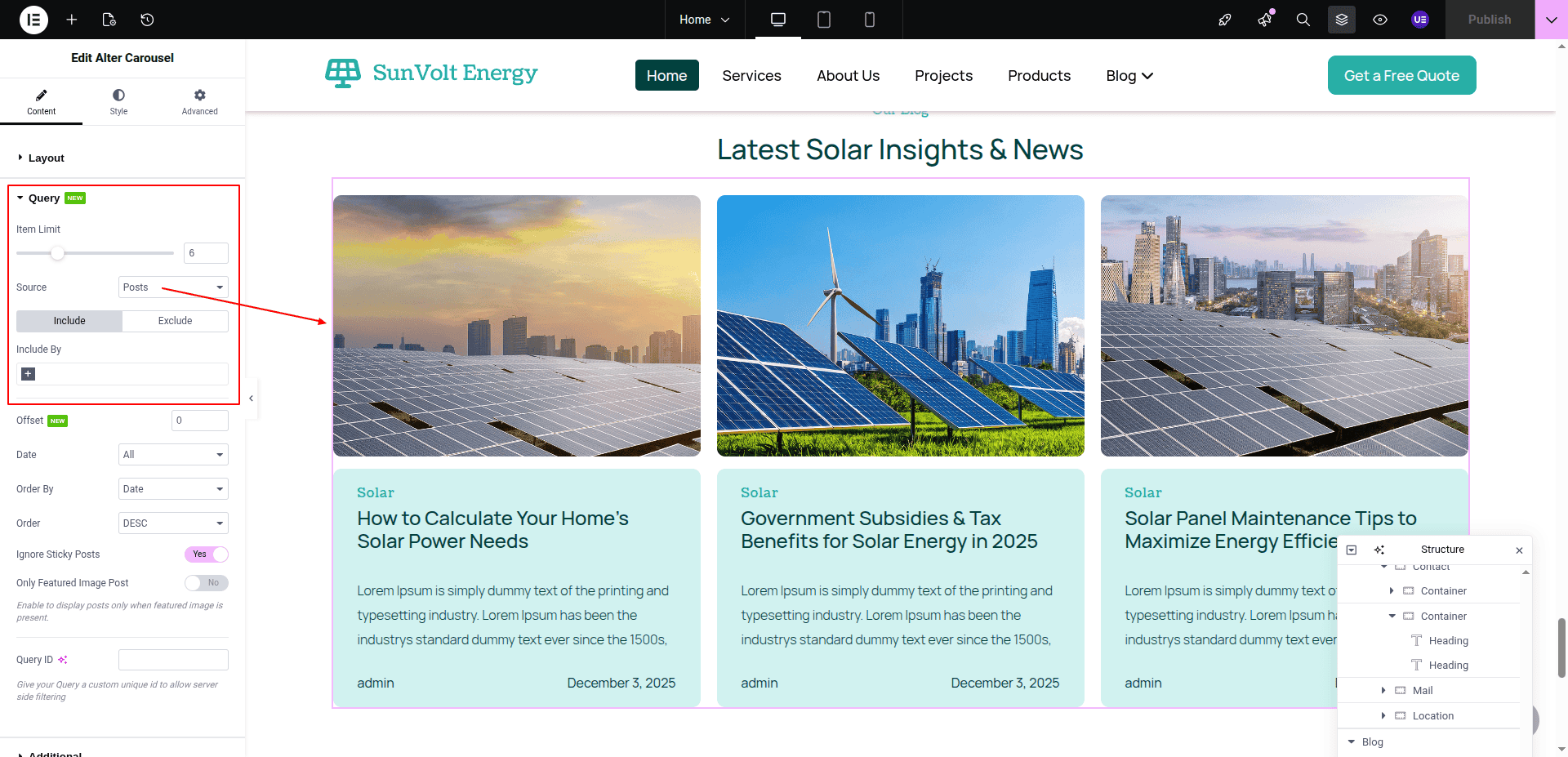Switch to tablet responsive view
Viewport: 1568px width, 757px height.
pyautogui.click(x=823, y=20)
